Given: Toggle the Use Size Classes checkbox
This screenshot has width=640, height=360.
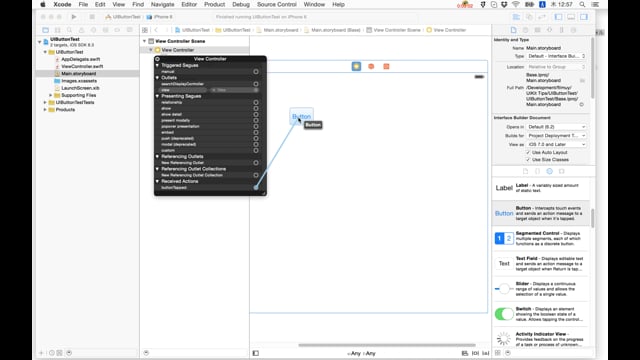Looking at the screenshot, I should point(528,160).
